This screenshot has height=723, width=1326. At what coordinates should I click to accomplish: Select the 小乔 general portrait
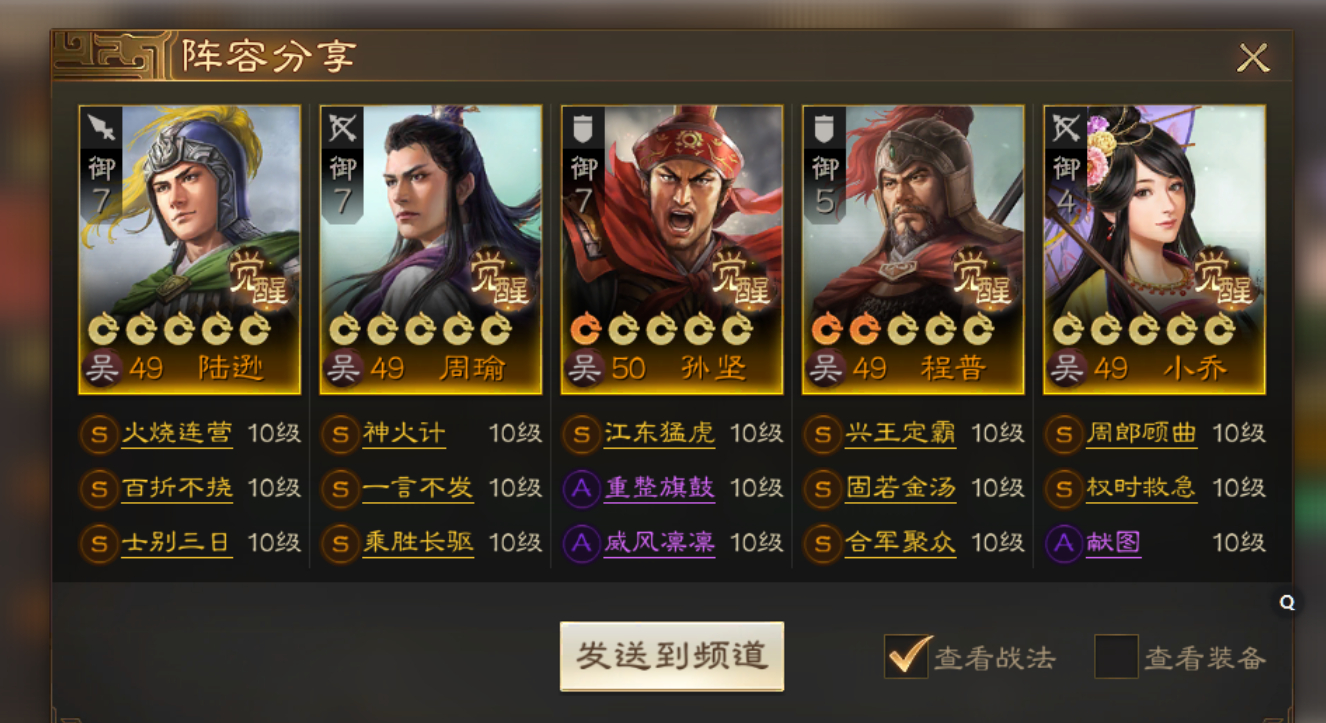tap(1154, 249)
